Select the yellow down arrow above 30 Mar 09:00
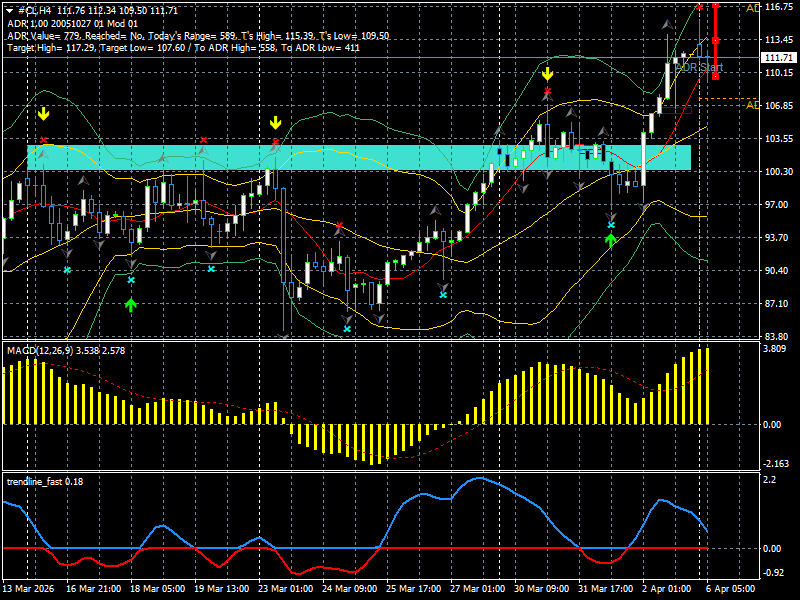The image size is (800, 600). pos(547,74)
